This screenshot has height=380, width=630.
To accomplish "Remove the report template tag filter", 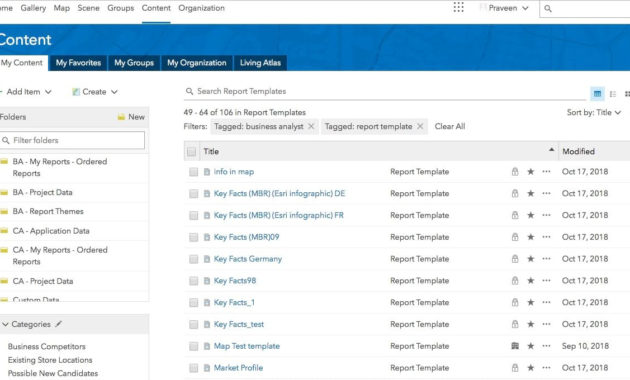I will [420, 126].
